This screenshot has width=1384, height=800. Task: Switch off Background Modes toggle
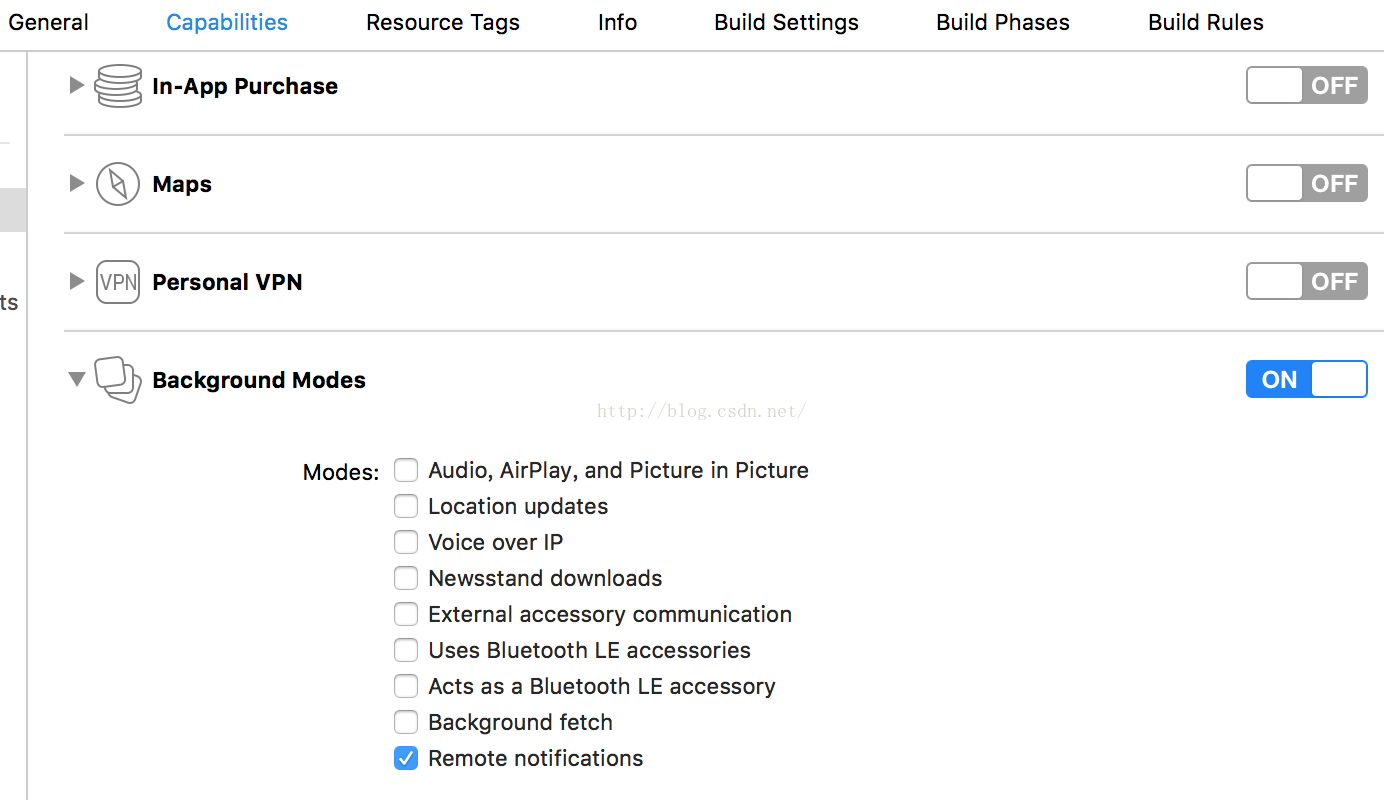1306,380
